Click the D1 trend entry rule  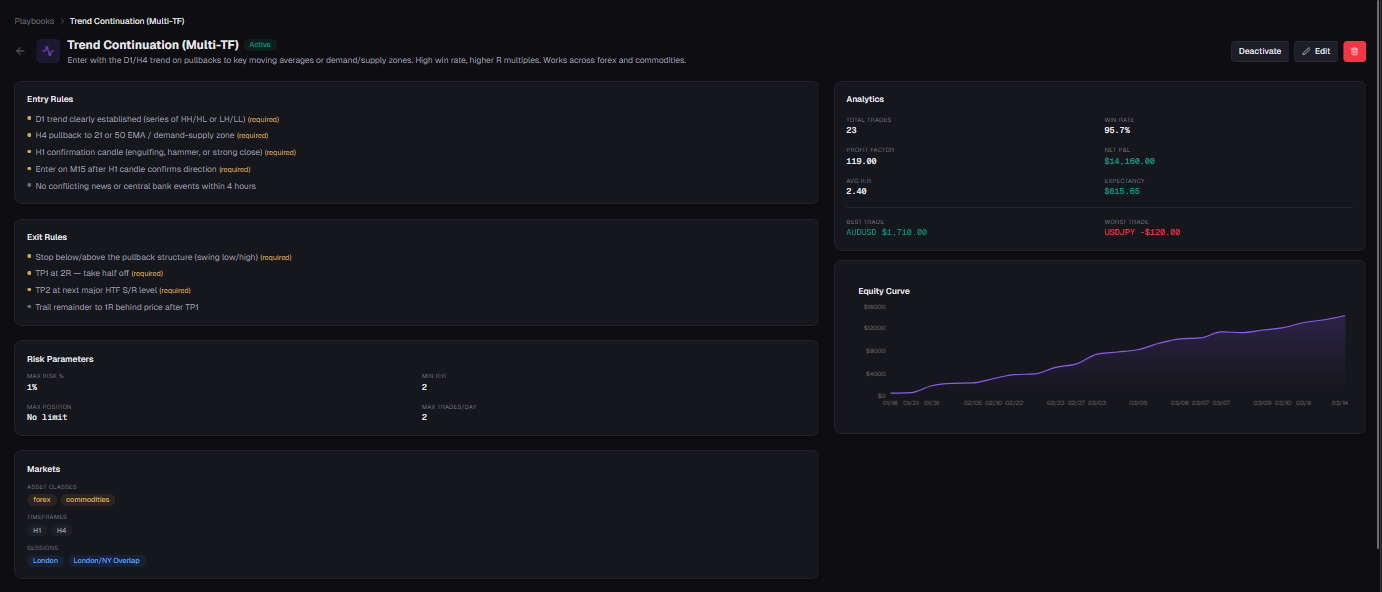tap(140, 119)
